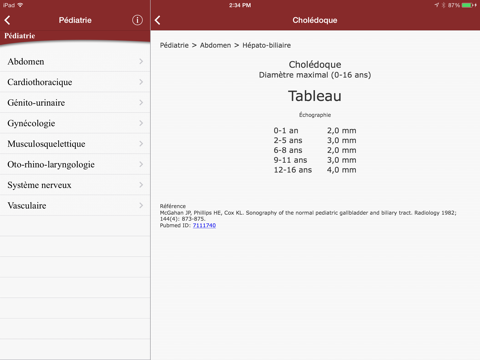Tap the 12-16 ans age row
The image size is (480, 360).
(315, 170)
